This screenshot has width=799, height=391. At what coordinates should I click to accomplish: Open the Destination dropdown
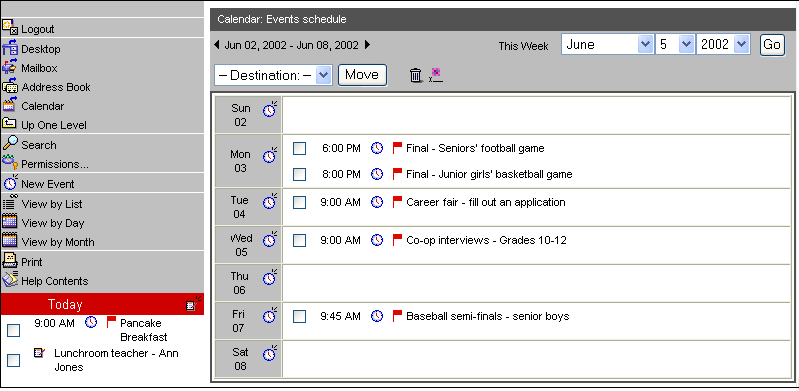tap(274, 75)
